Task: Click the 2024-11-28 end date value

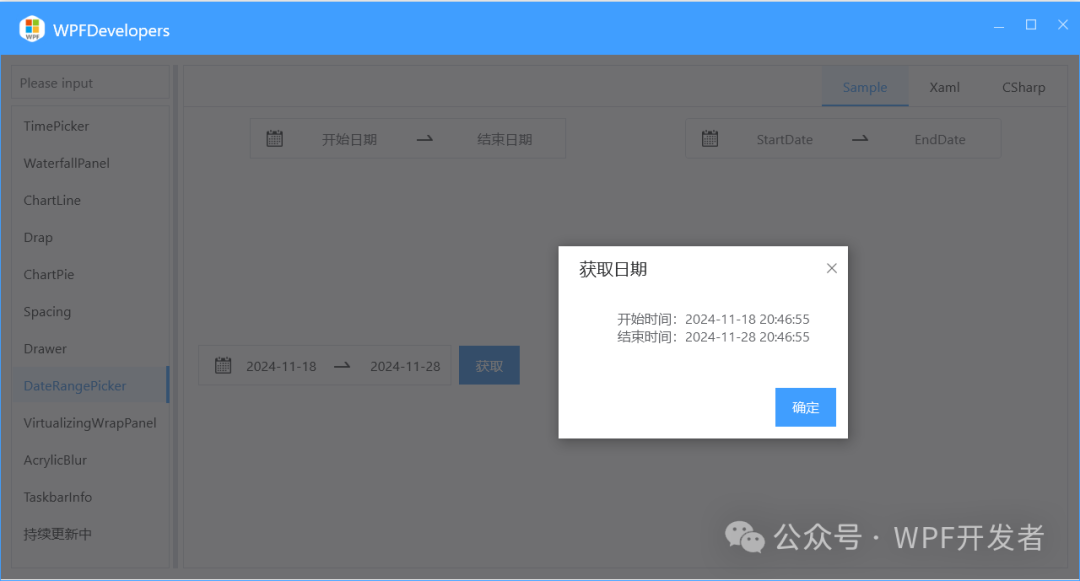Action: point(405,366)
